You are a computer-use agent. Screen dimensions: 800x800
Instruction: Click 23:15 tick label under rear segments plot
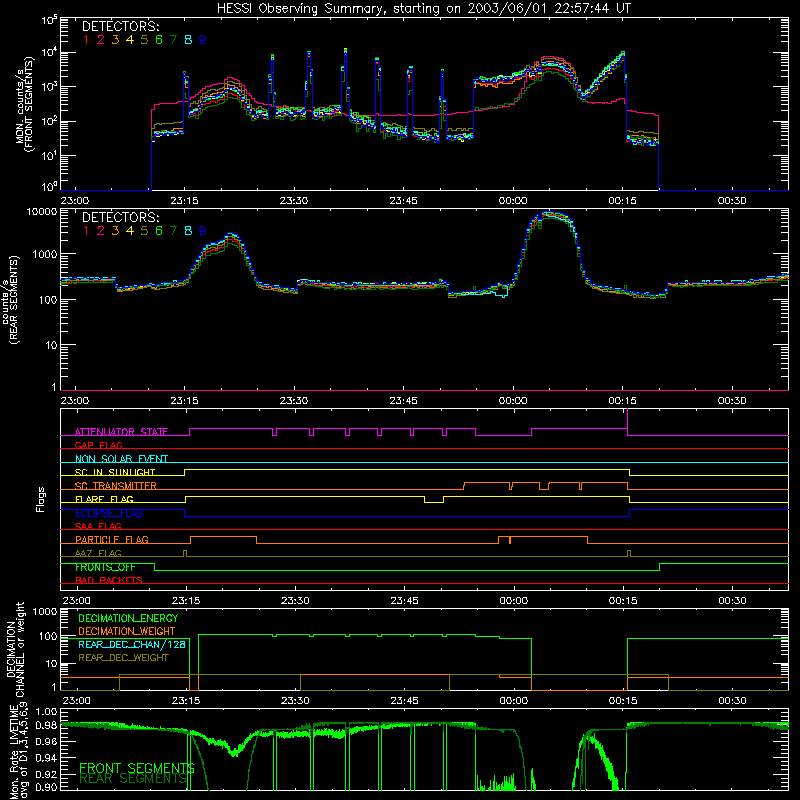pyautogui.click(x=184, y=401)
